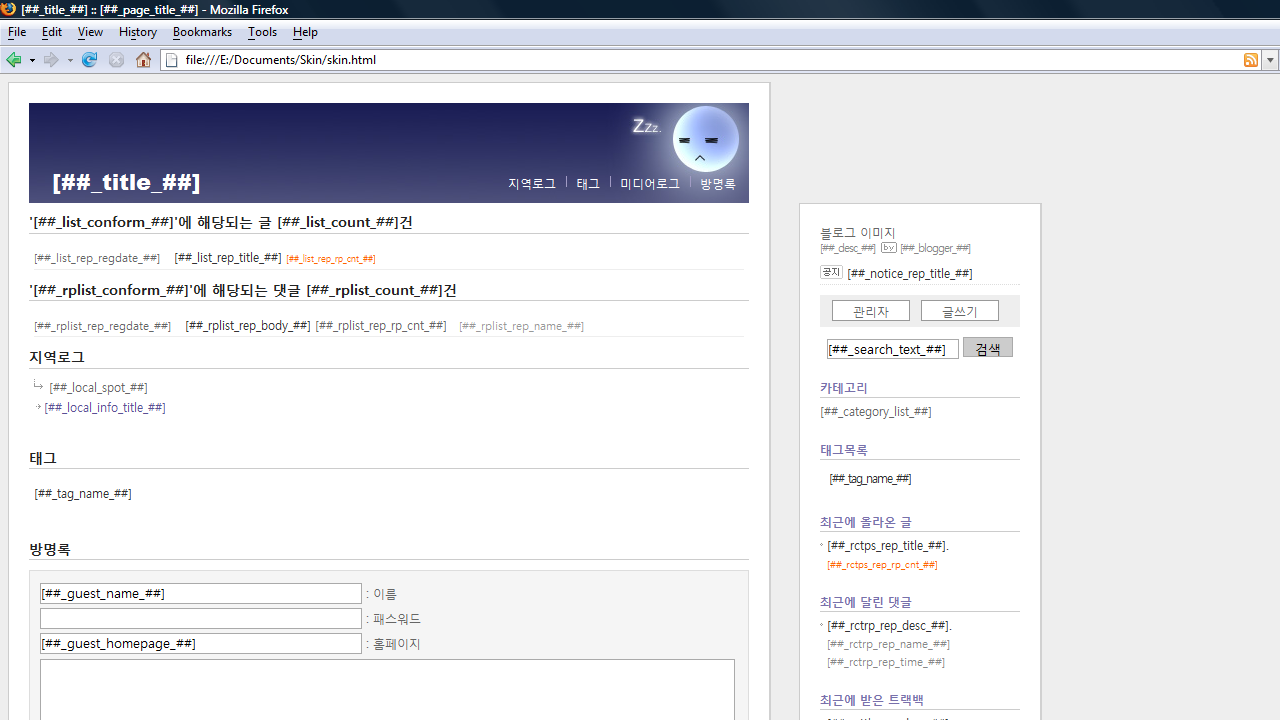Click the Stop loading icon
This screenshot has width=1280, height=720.
pos(116,60)
